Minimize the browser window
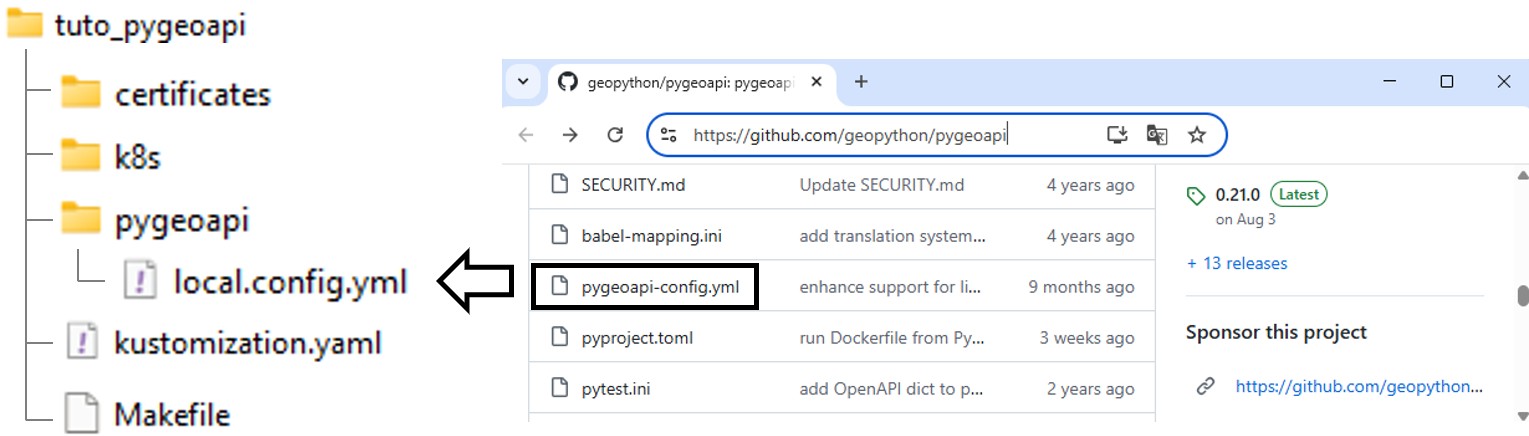 (1391, 82)
